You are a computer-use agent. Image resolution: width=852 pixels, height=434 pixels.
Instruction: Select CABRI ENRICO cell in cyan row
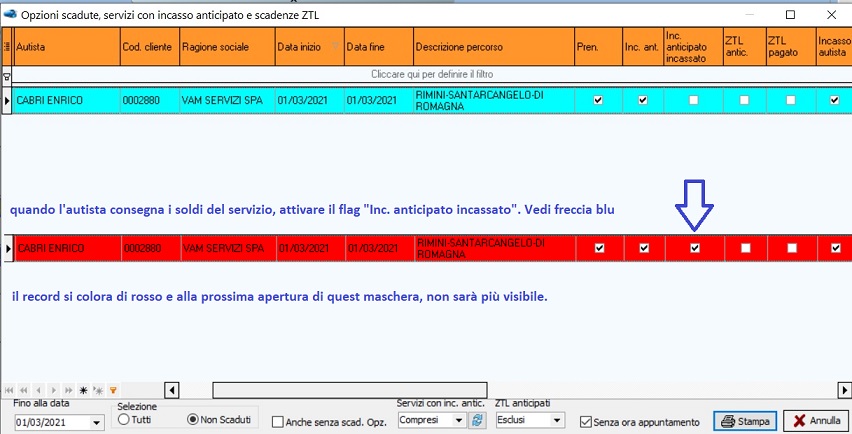tap(66, 100)
